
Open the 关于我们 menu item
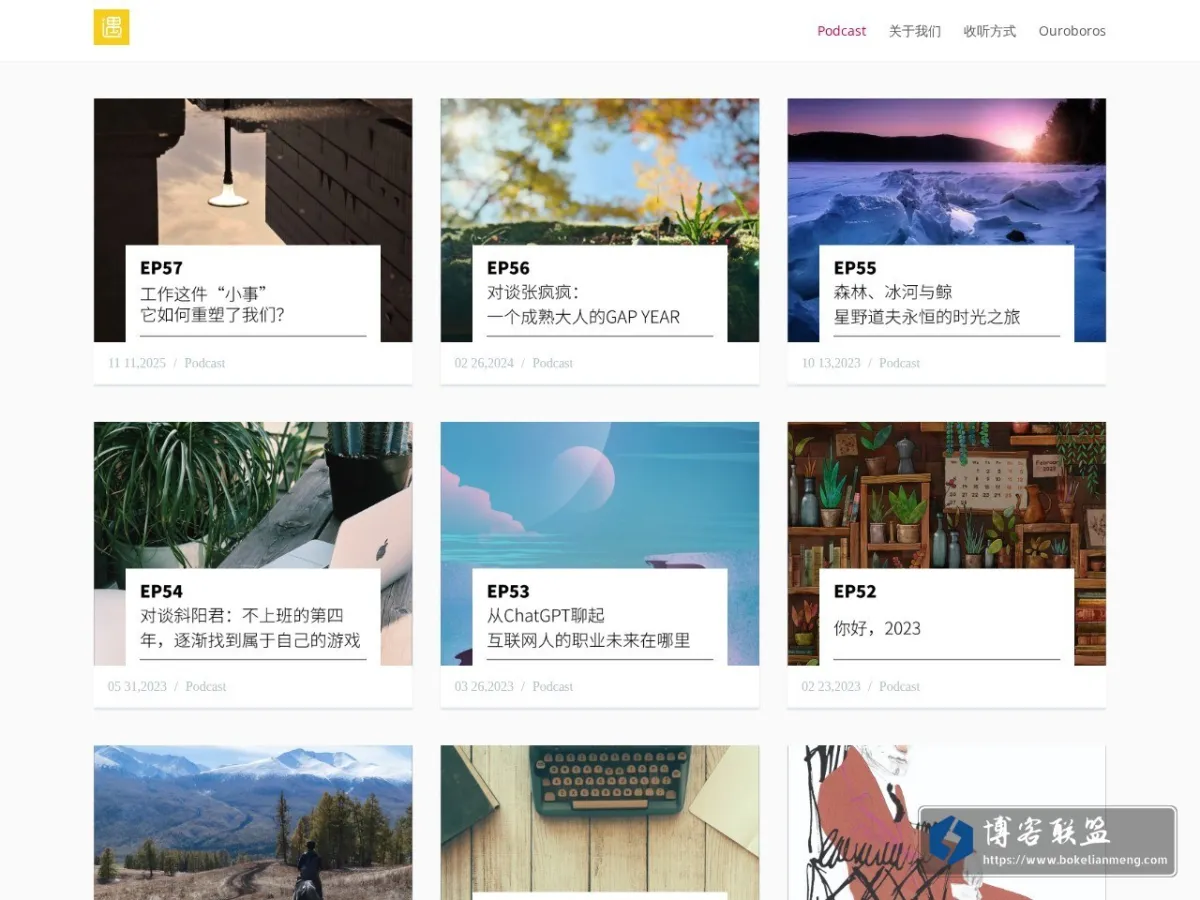pos(915,31)
